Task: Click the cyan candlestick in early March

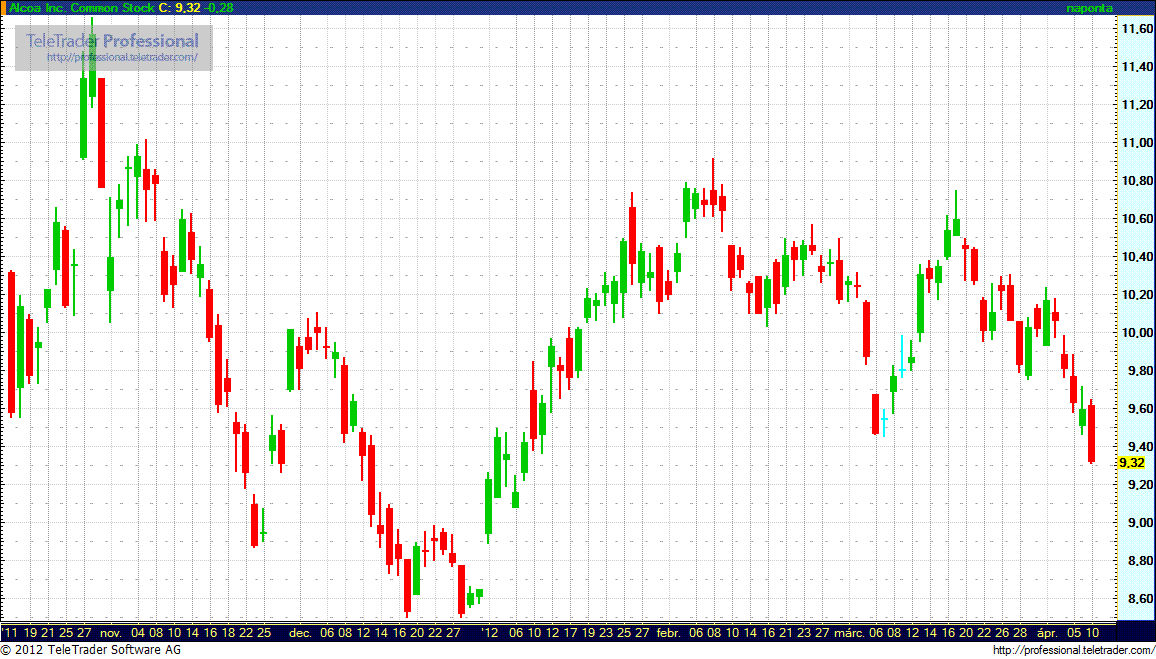Action: [884, 421]
